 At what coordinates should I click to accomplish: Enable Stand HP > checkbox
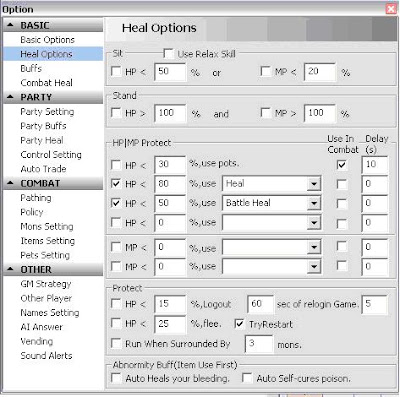[x=116, y=113]
